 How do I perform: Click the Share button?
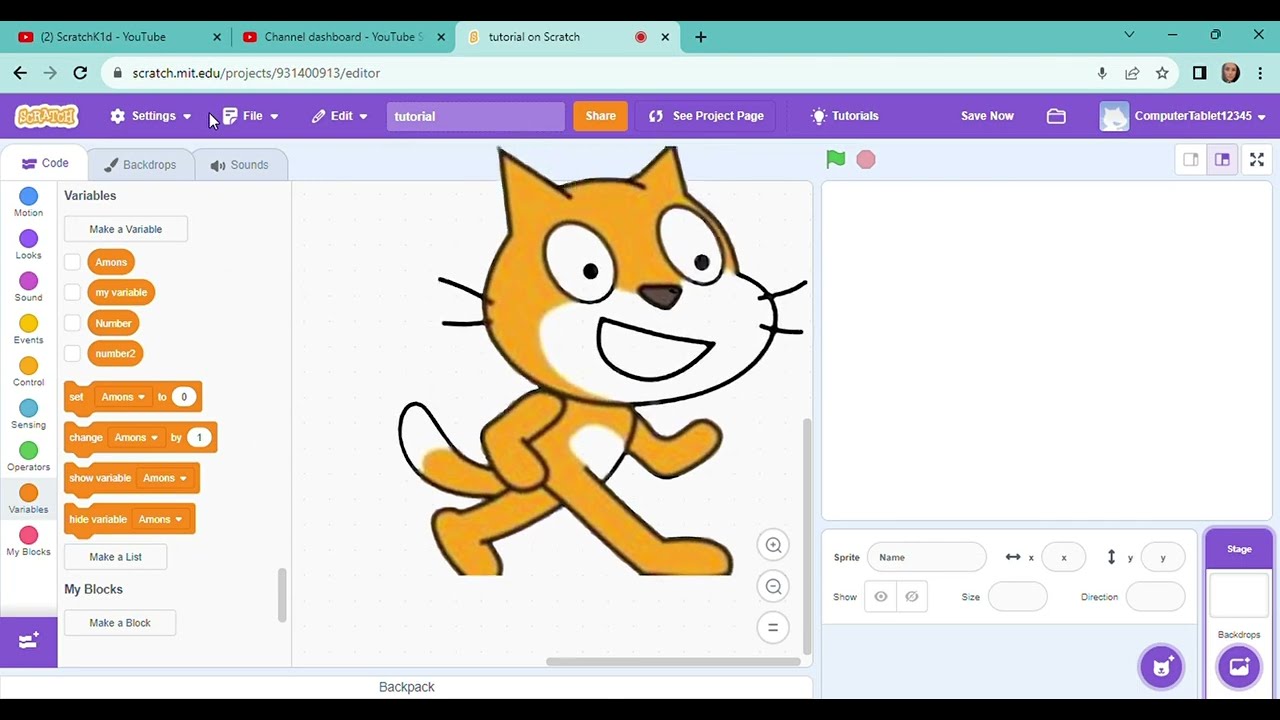point(600,116)
